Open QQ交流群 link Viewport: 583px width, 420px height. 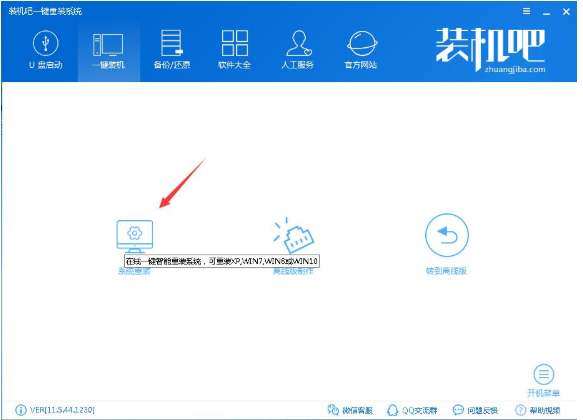[x=412, y=410]
